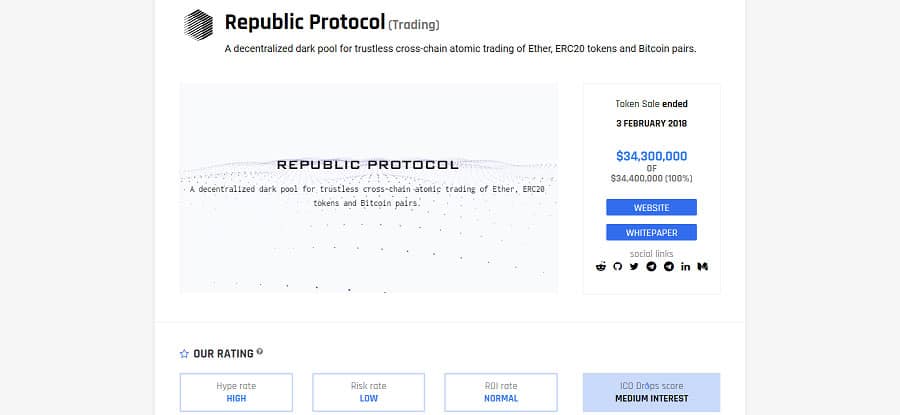Image resolution: width=900 pixels, height=415 pixels.
Task: Click the Republic Protocol page title
Action: pyautogui.click(x=303, y=22)
